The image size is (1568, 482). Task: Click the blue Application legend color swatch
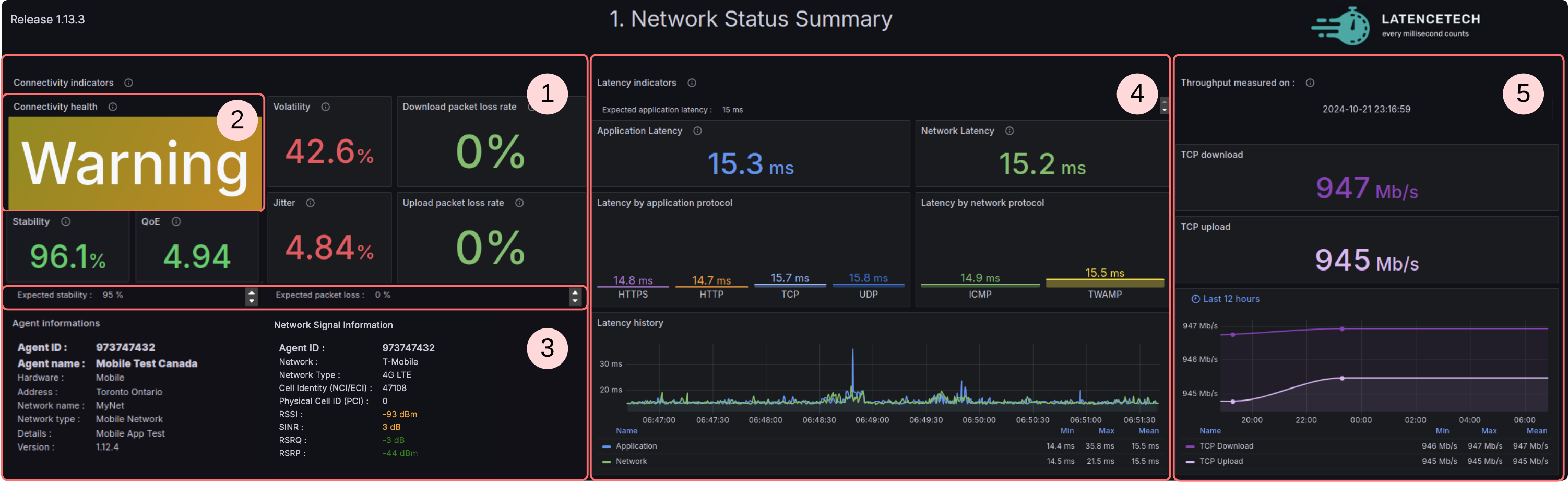tap(606, 447)
